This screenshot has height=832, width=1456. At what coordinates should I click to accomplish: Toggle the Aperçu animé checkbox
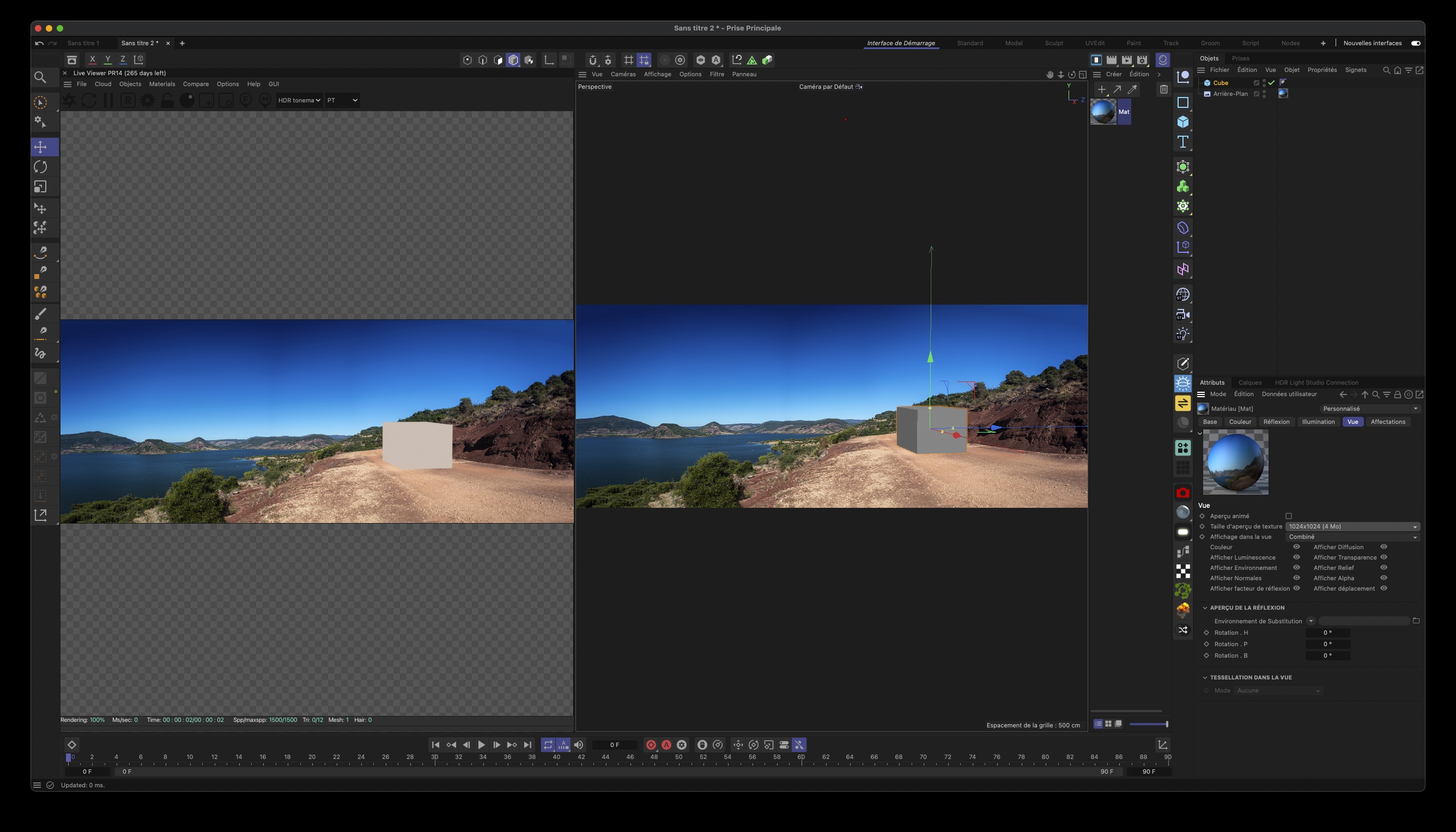click(1289, 516)
